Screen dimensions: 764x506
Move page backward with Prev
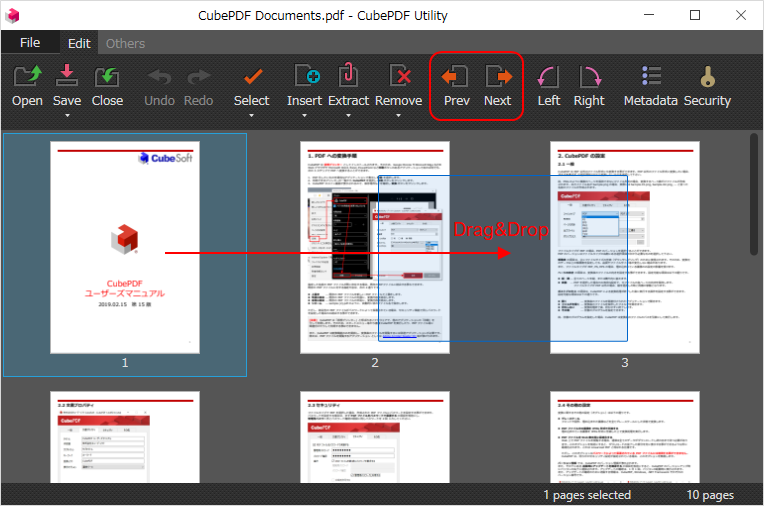click(456, 86)
